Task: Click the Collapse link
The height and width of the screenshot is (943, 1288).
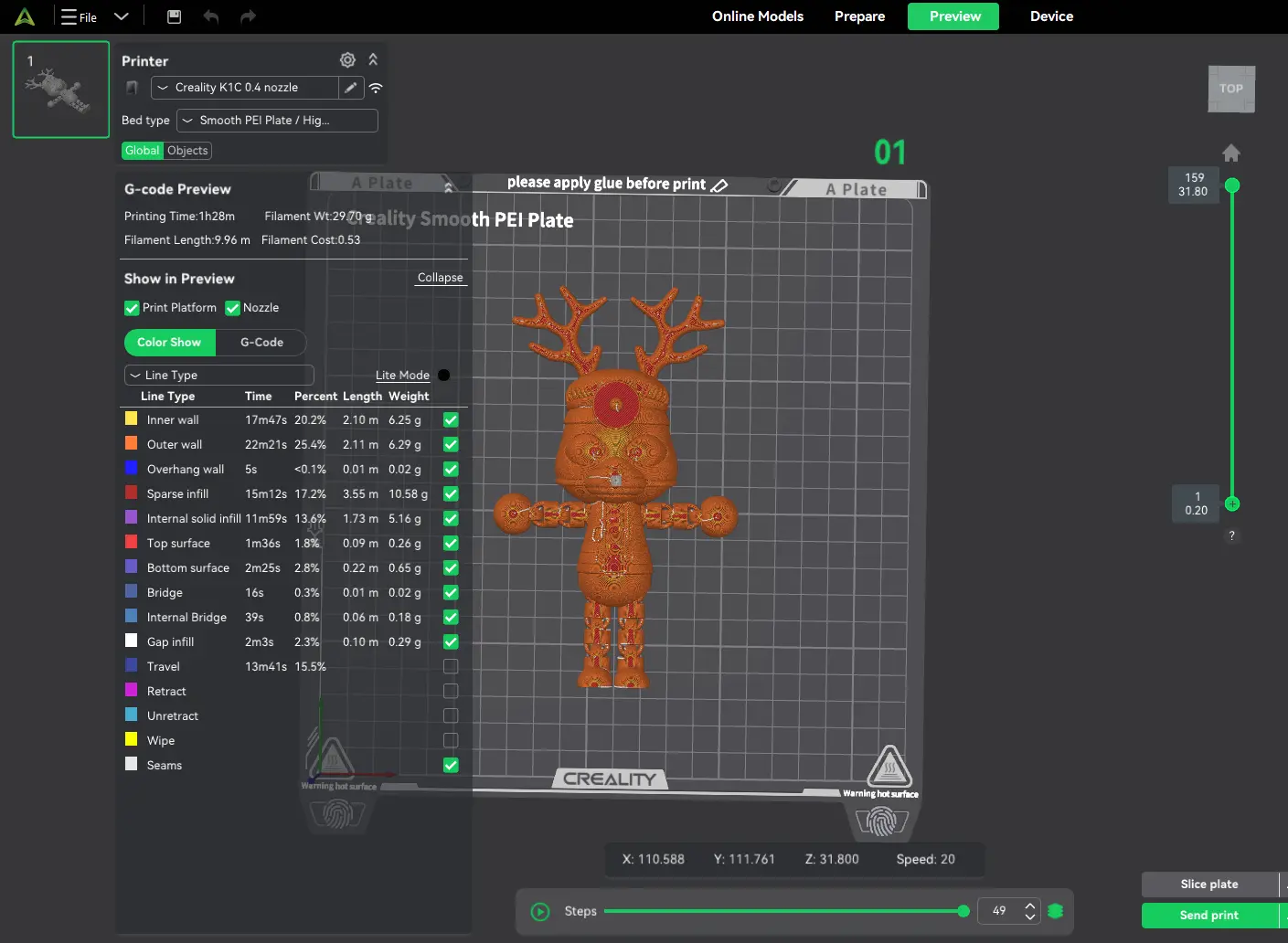Action: pos(441,278)
